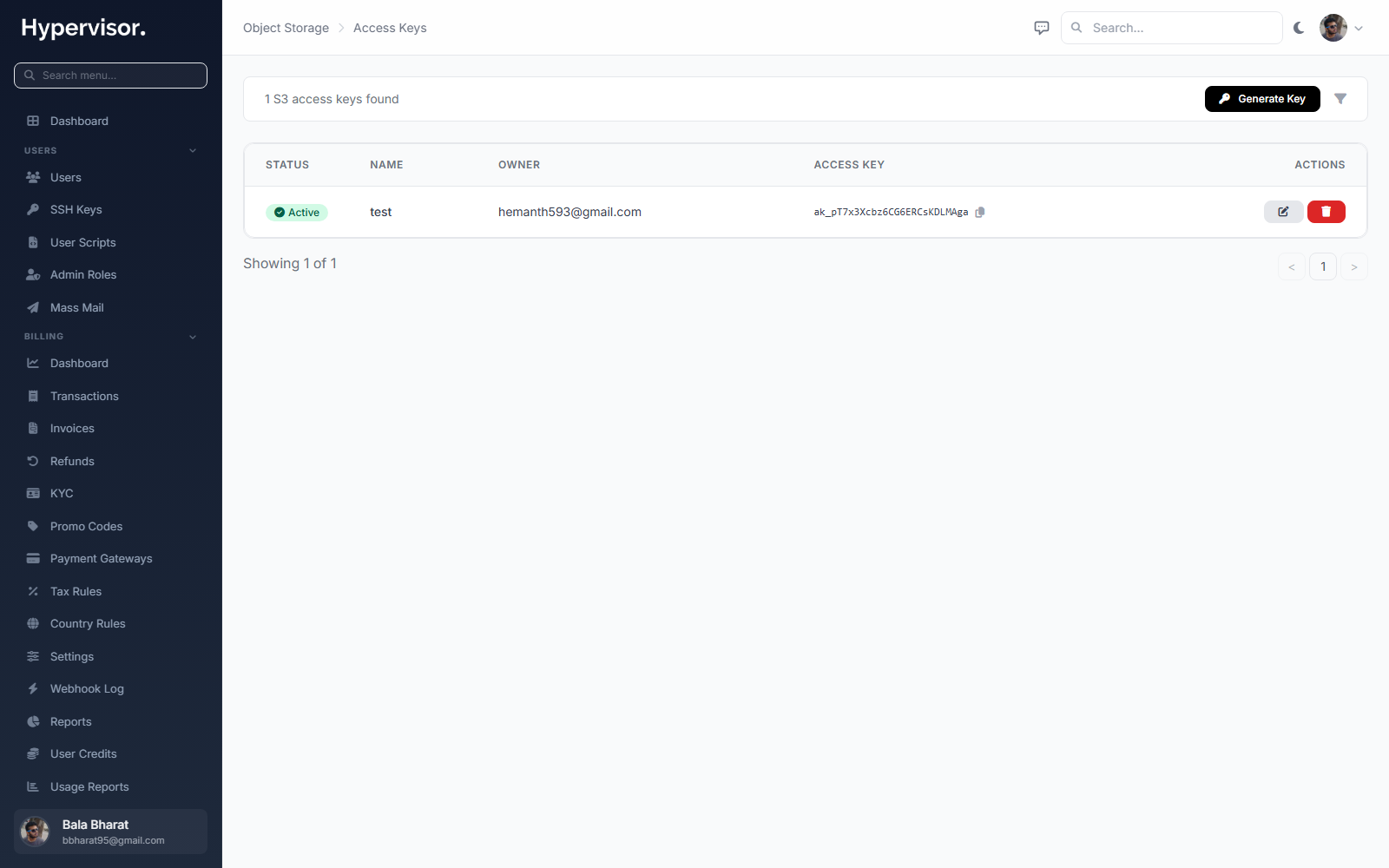This screenshot has width=1389, height=868.
Task: Click the Admin Roles user-gear icon
Action: (33, 274)
